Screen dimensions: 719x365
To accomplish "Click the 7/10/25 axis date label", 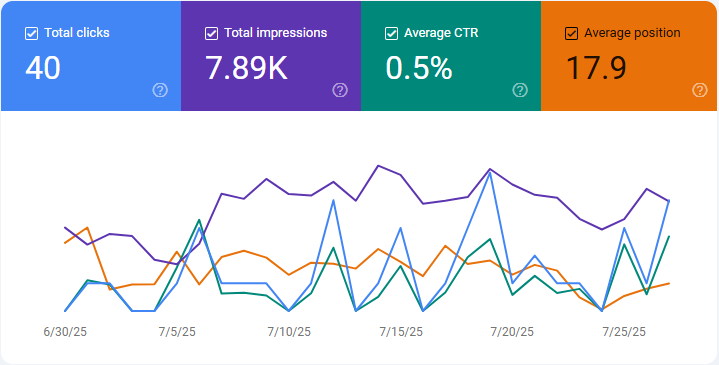I will [289, 332].
